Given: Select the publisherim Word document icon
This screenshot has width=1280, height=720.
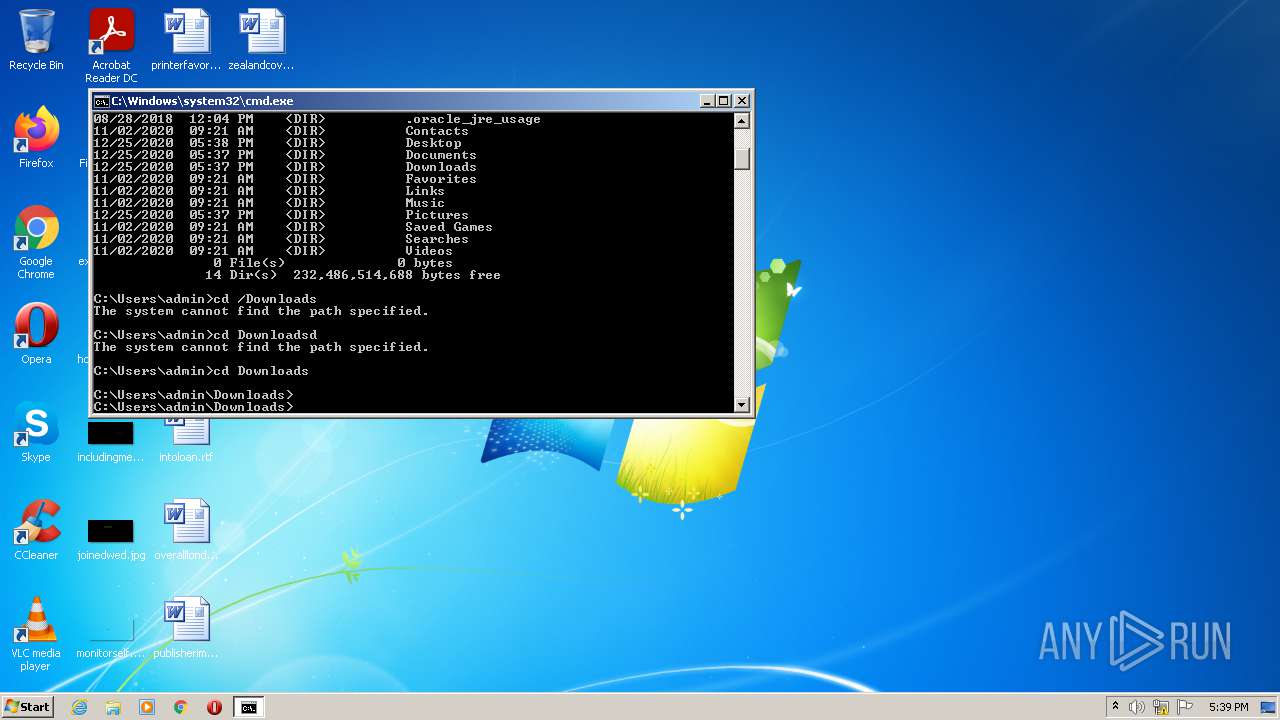Looking at the screenshot, I should [186, 628].
